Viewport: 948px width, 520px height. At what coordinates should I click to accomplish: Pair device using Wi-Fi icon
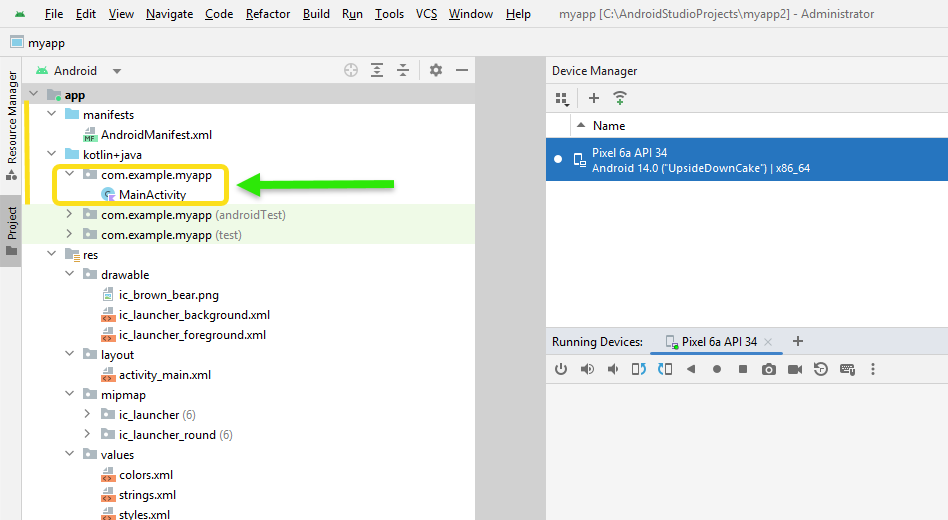(x=620, y=98)
